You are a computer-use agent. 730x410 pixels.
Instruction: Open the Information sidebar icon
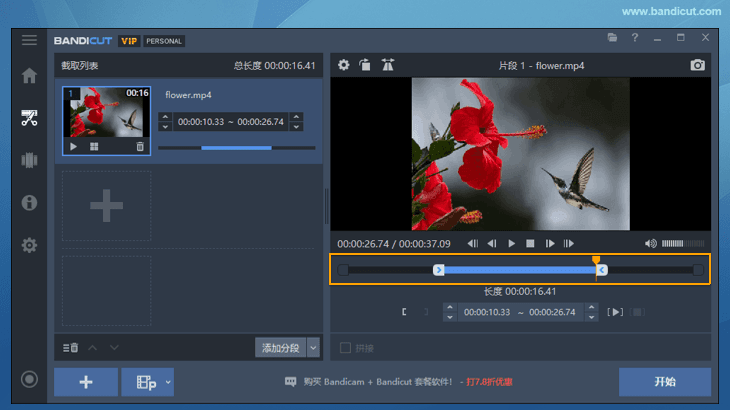click(x=29, y=203)
